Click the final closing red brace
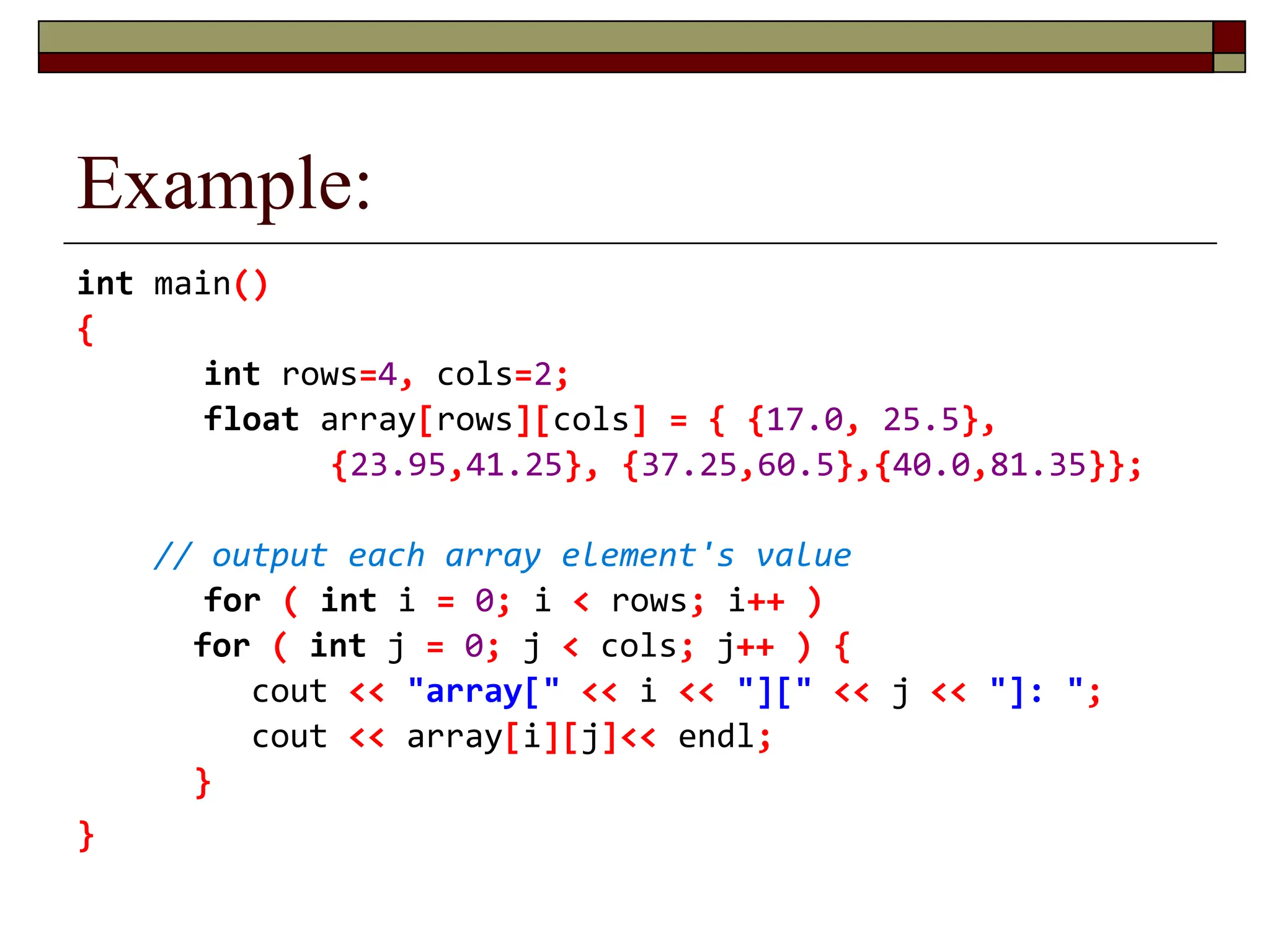The height and width of the screenshot is (952, 1270). pyautogui.click(x=86, y=835)
